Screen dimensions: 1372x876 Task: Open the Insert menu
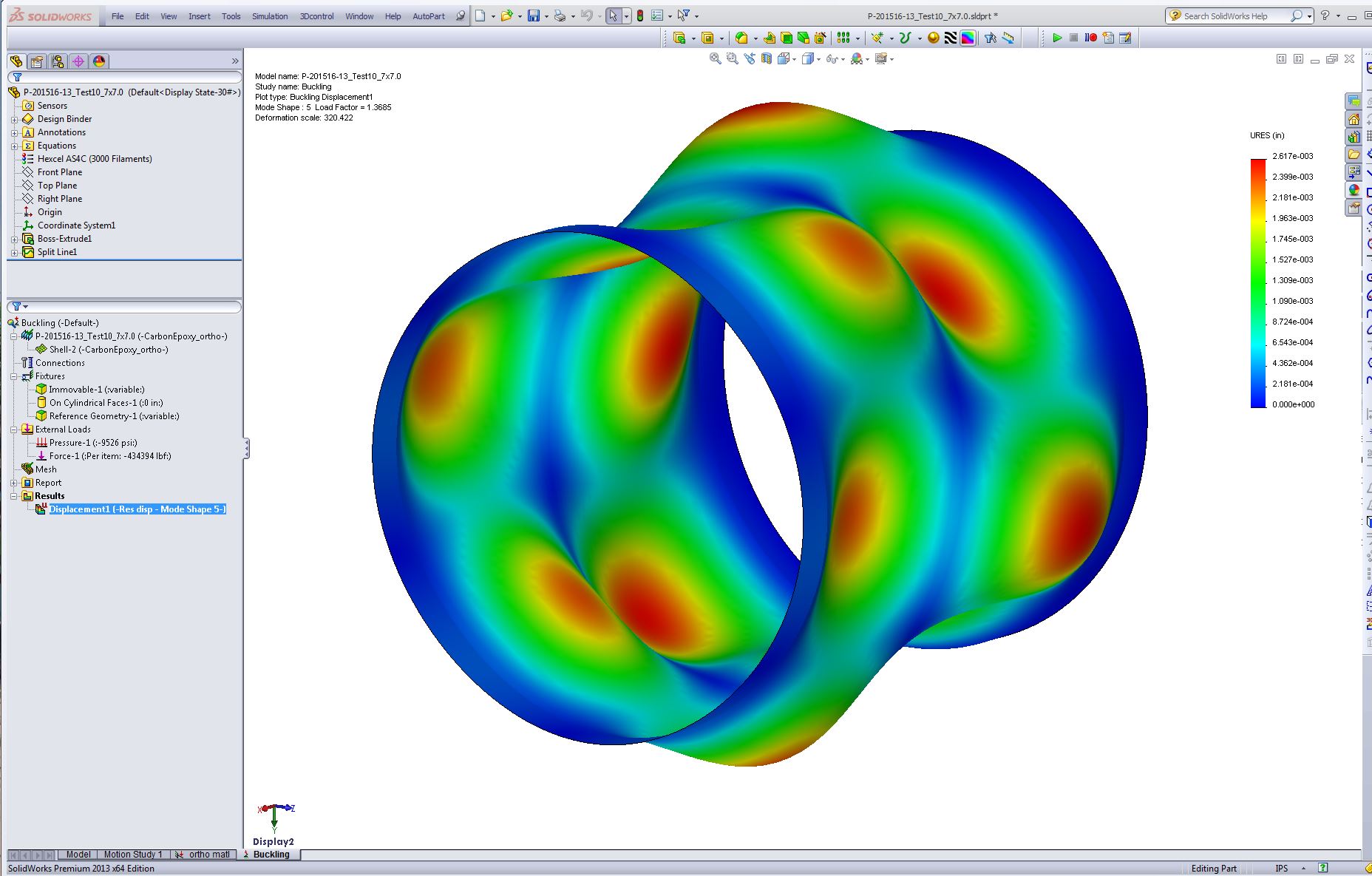(x=199, y=16)
